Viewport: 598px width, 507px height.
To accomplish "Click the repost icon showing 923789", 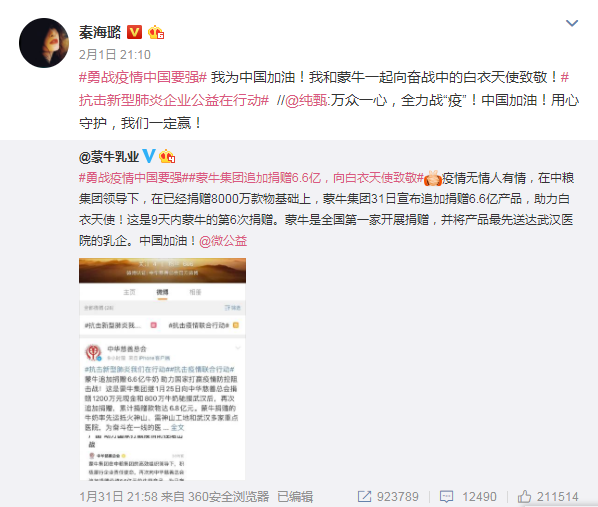I will point(364,496).
